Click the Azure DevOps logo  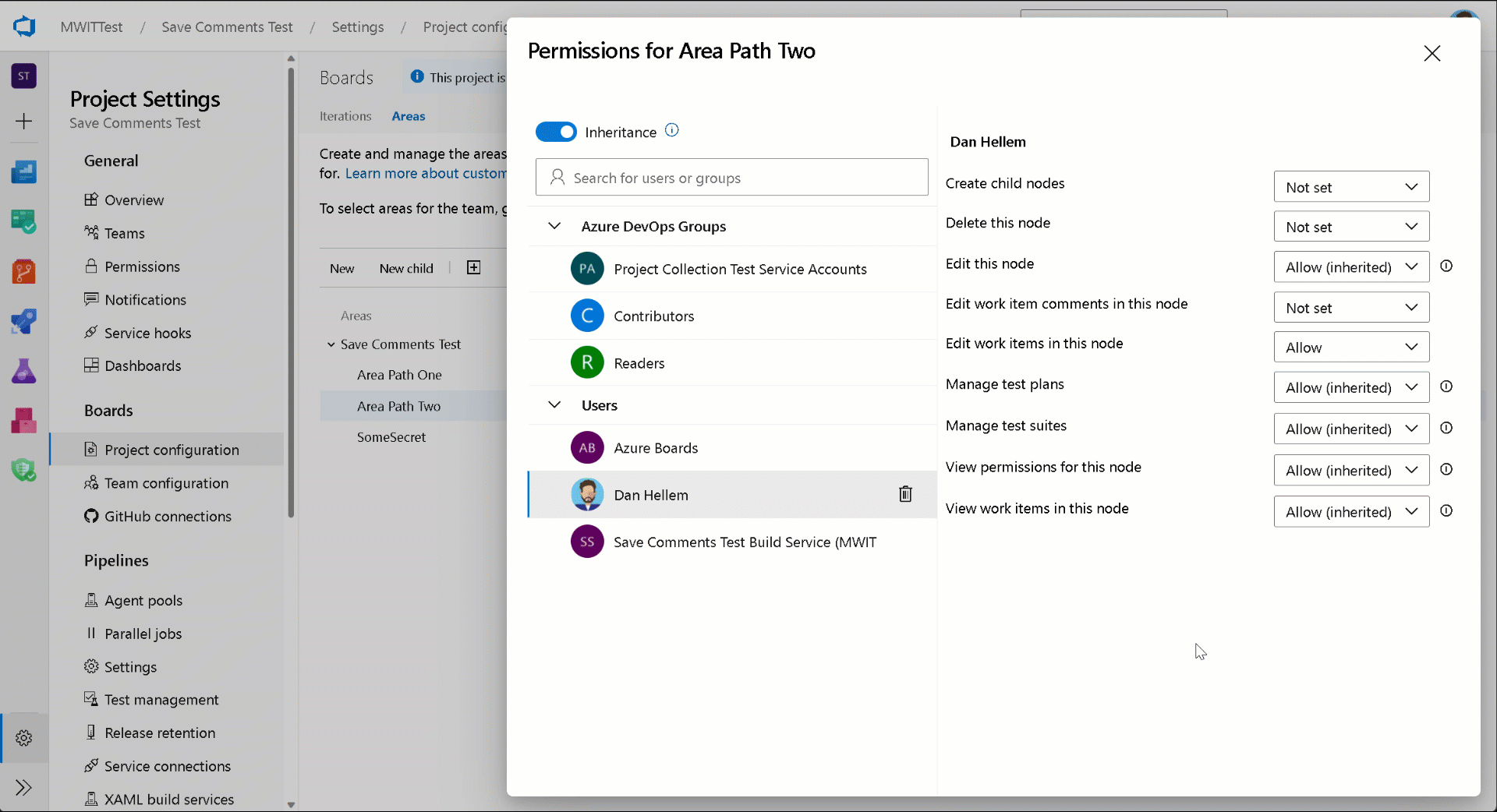pos(24,26)
